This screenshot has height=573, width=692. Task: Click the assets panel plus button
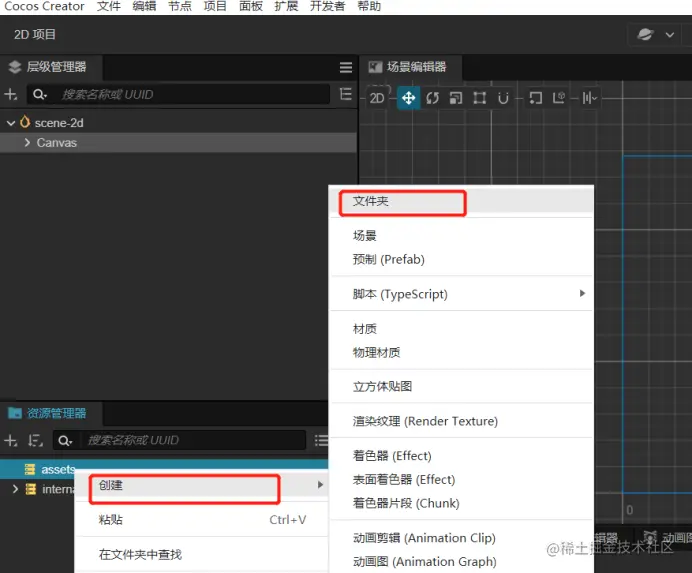pyautogui.click(x=10, y=440)
